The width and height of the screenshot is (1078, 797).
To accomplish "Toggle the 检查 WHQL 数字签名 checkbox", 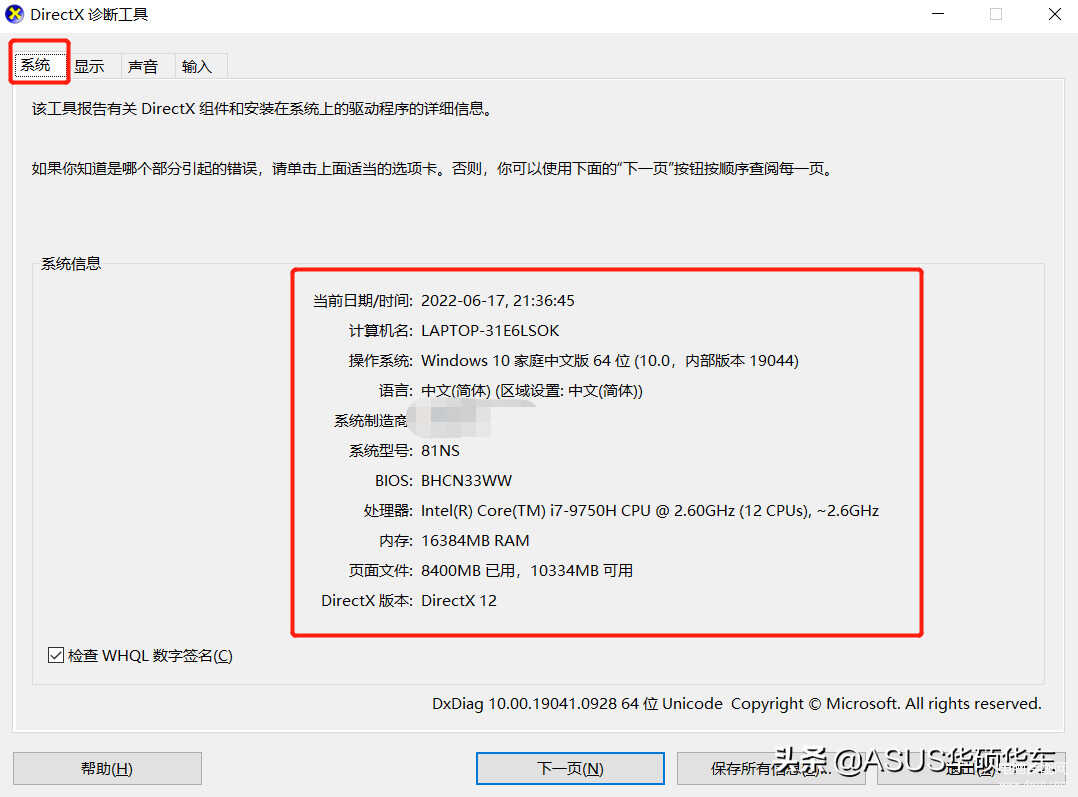I will [x=56, y=655].
